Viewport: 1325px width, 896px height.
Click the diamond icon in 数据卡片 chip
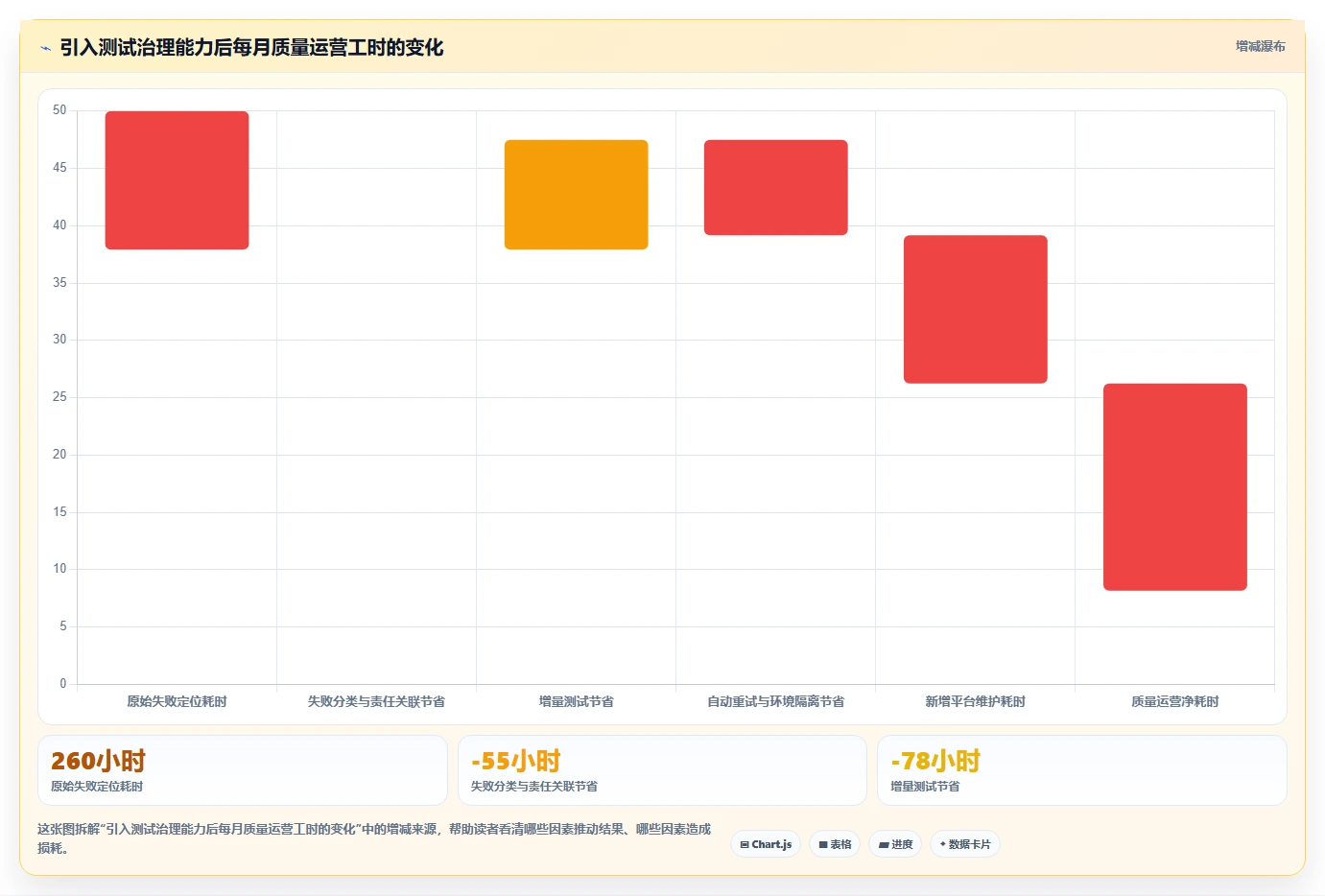point(943,844)
